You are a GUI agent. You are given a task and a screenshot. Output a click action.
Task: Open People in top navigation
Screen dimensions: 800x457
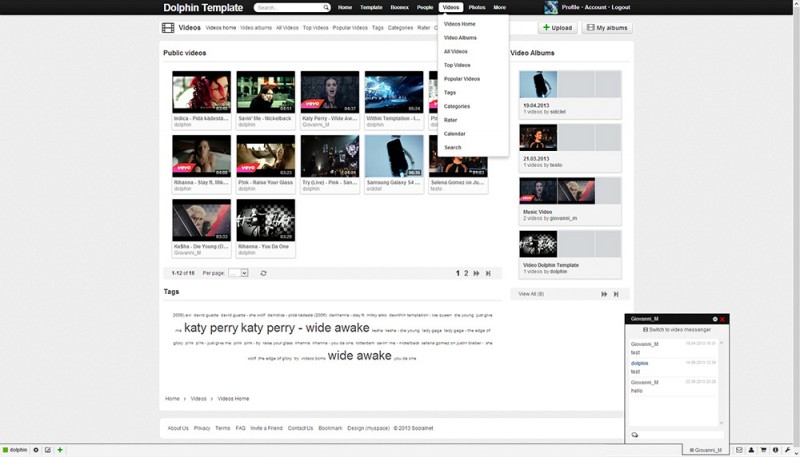(x=425, y=7)
